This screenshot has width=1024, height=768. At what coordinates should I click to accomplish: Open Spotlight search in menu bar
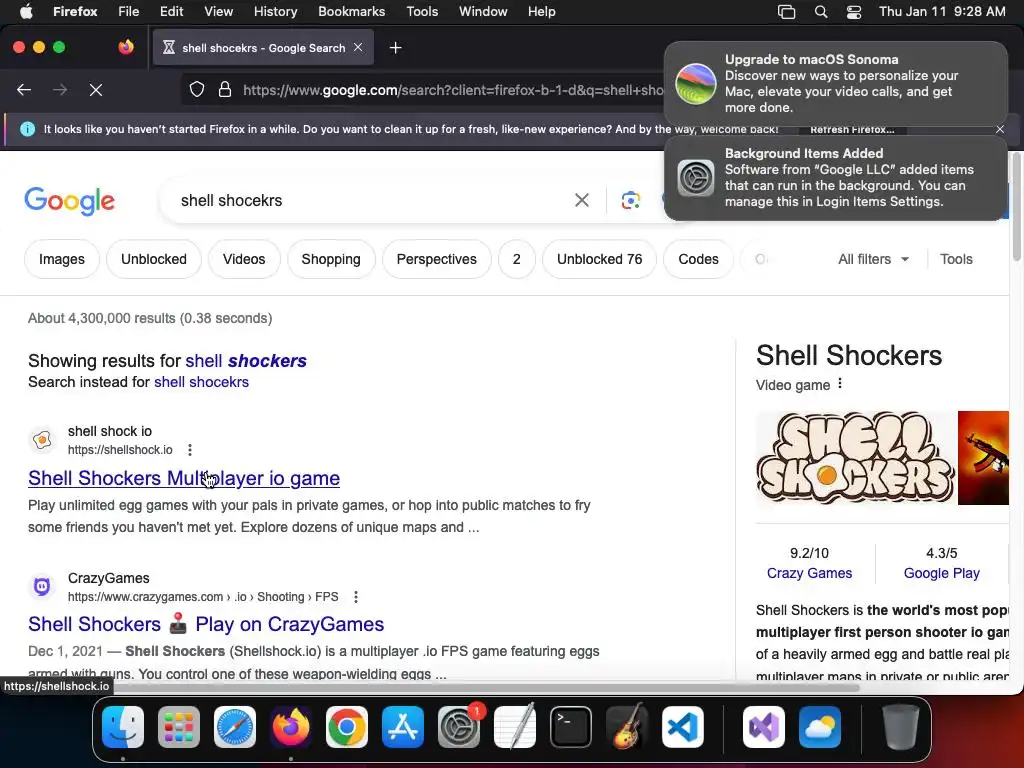click(x=821, y=11)
